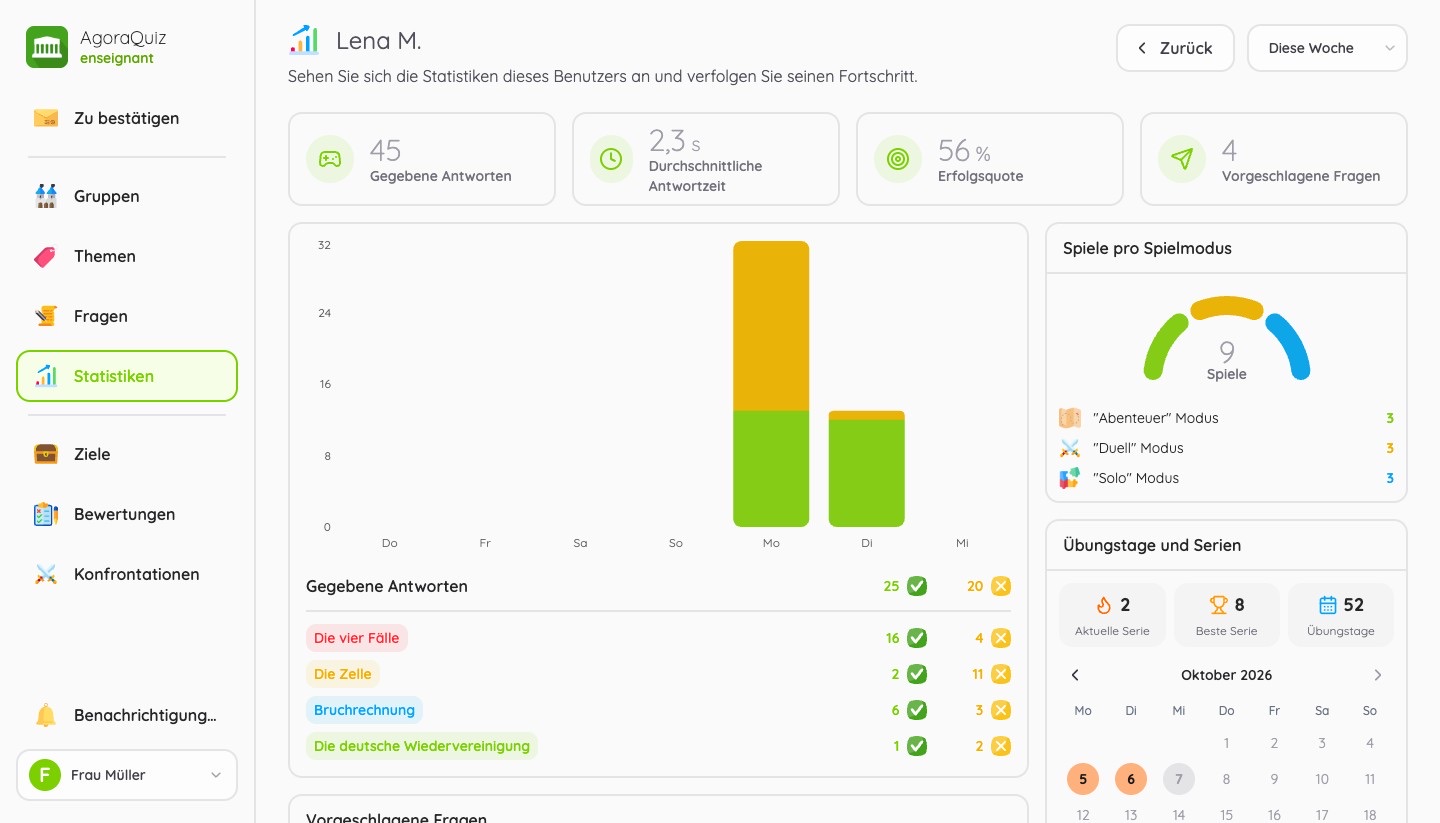Click the Themen tag icon
The width and height of the screenshot is (1440, 823).
click(46, 256)
